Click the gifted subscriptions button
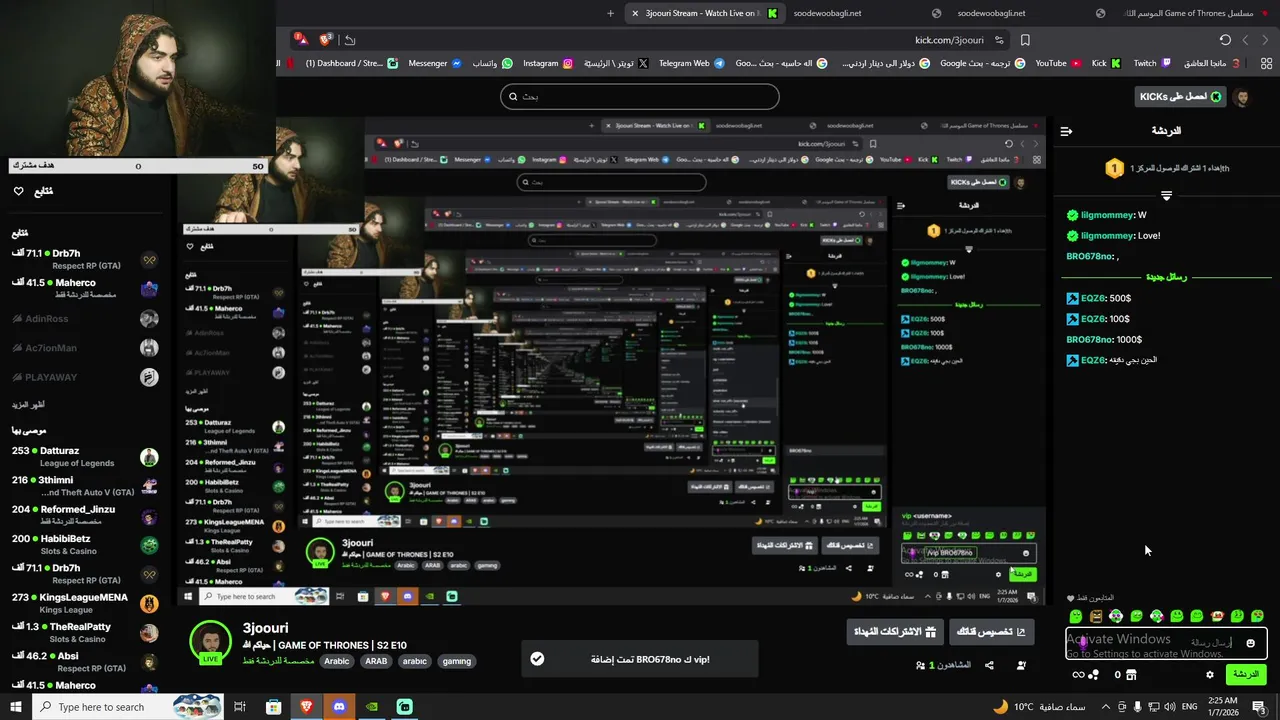Image resolution: width=1280 pixels, height=720 pixels. click(x=895, y=632)
